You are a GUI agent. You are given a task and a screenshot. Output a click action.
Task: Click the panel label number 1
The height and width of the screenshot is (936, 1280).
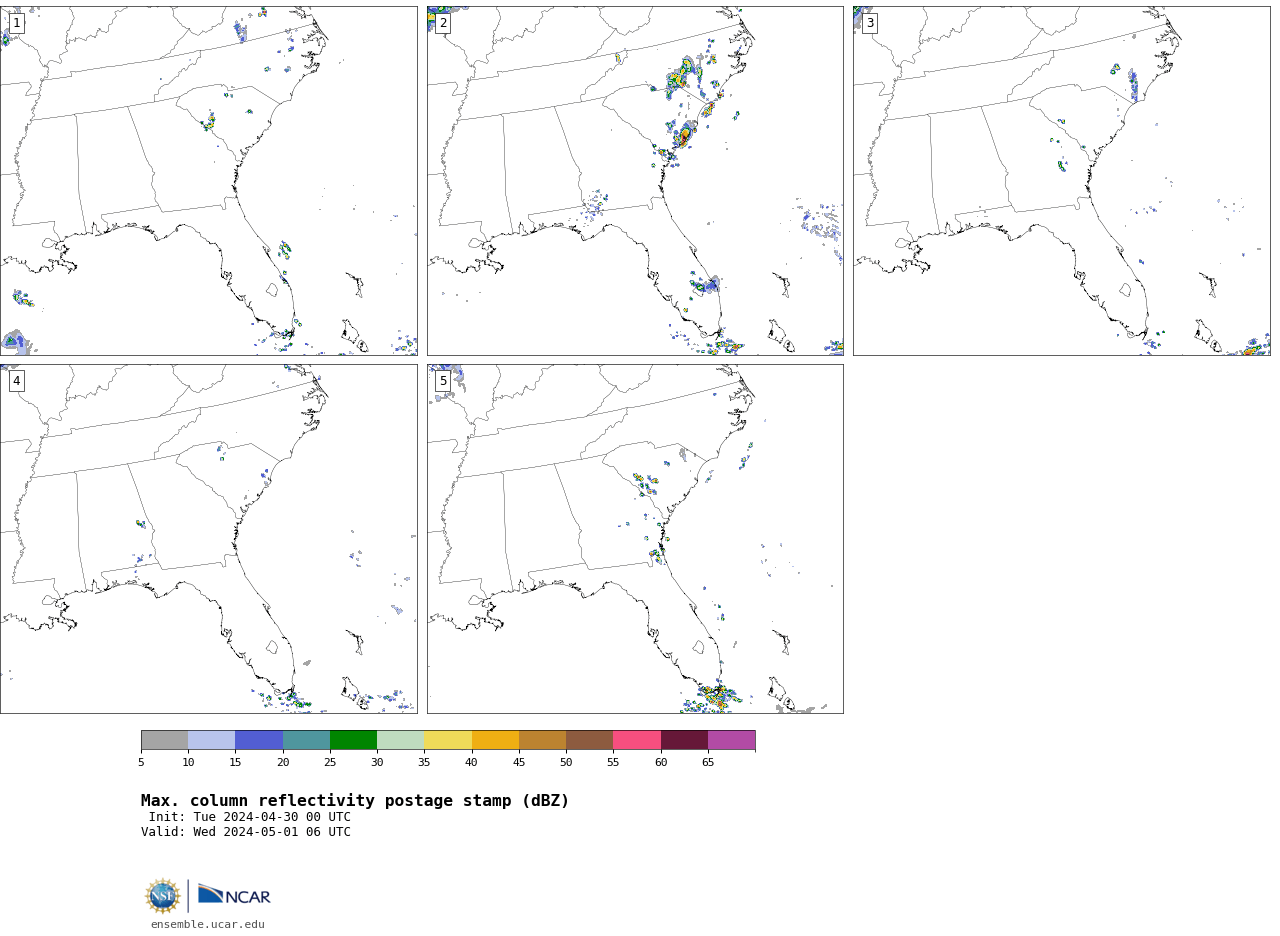click(x=16, y=23)
